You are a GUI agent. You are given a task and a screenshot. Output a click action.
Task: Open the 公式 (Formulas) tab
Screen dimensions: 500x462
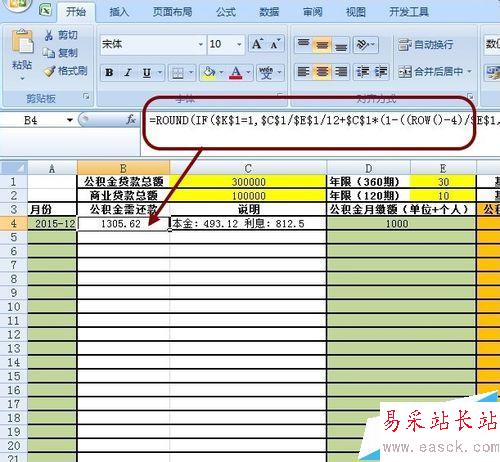(x=226, y=12)
